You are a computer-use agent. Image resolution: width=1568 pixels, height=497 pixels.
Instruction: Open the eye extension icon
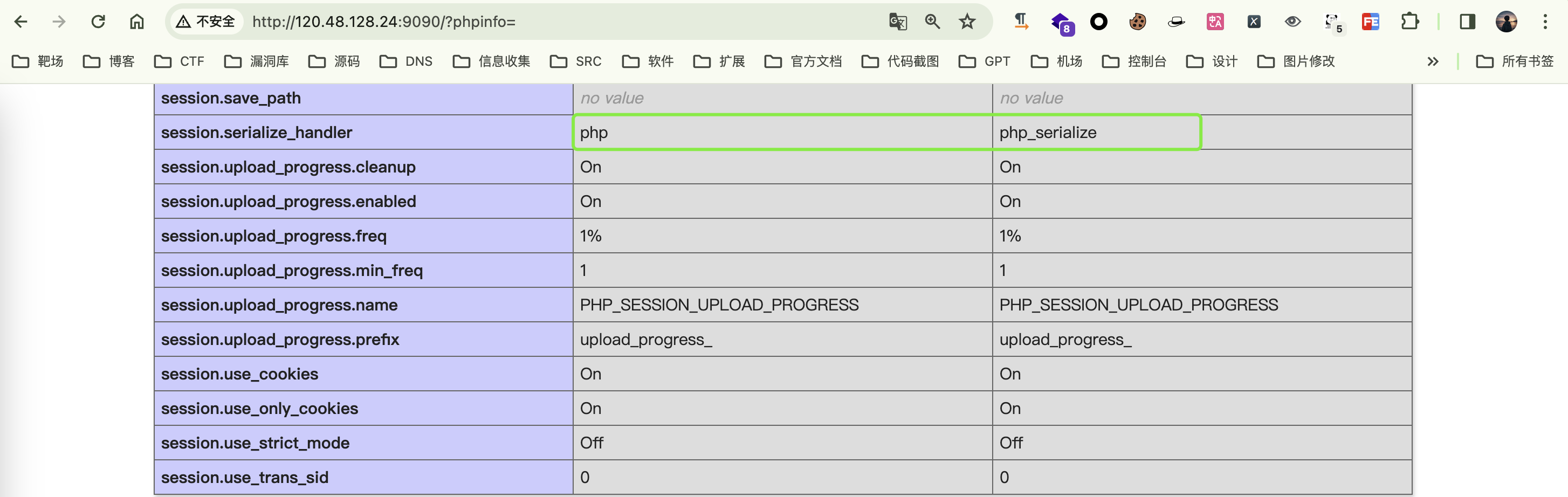(x=1293, y=22)
